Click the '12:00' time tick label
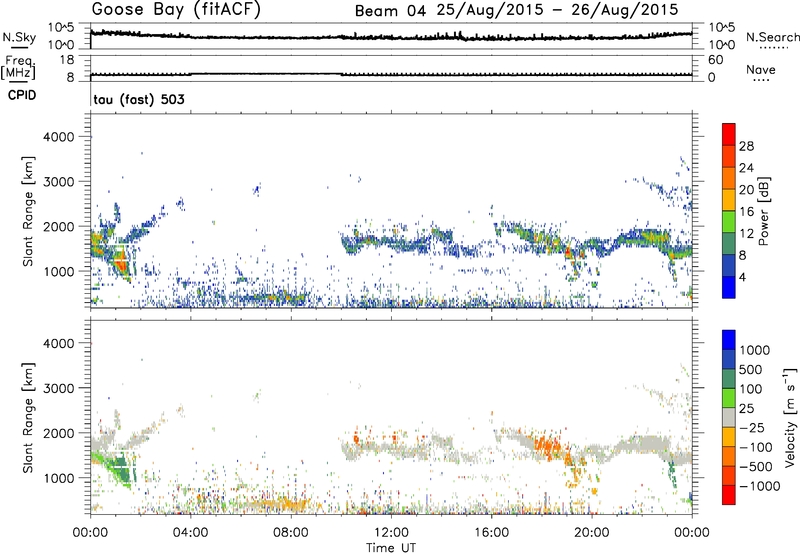 pos(391,533)
